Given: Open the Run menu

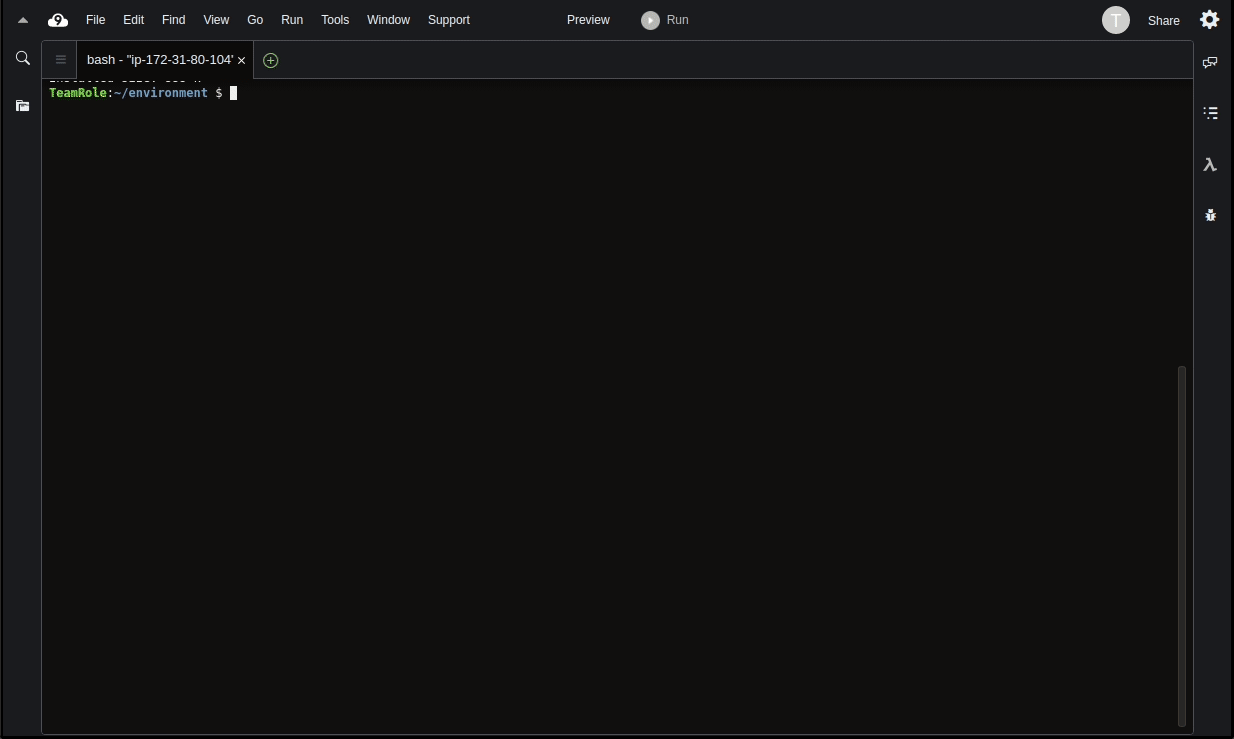Looking at the screenshot, I should point(292,20).
